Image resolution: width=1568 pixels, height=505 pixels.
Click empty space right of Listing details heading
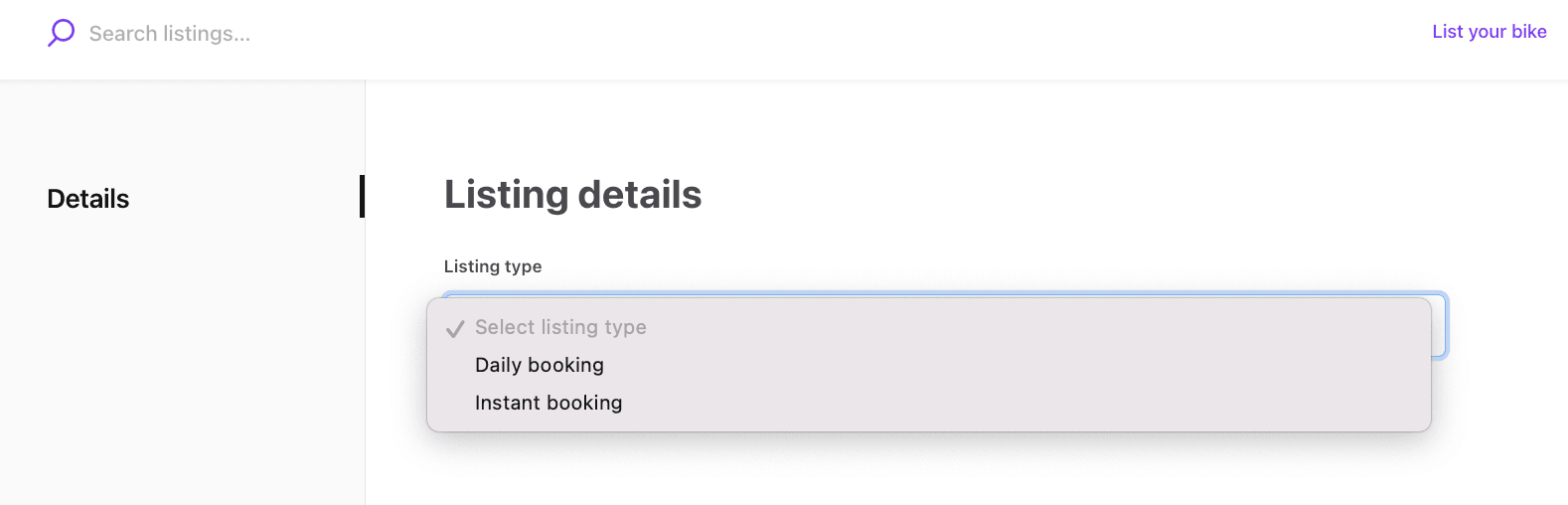(1043, 195)
